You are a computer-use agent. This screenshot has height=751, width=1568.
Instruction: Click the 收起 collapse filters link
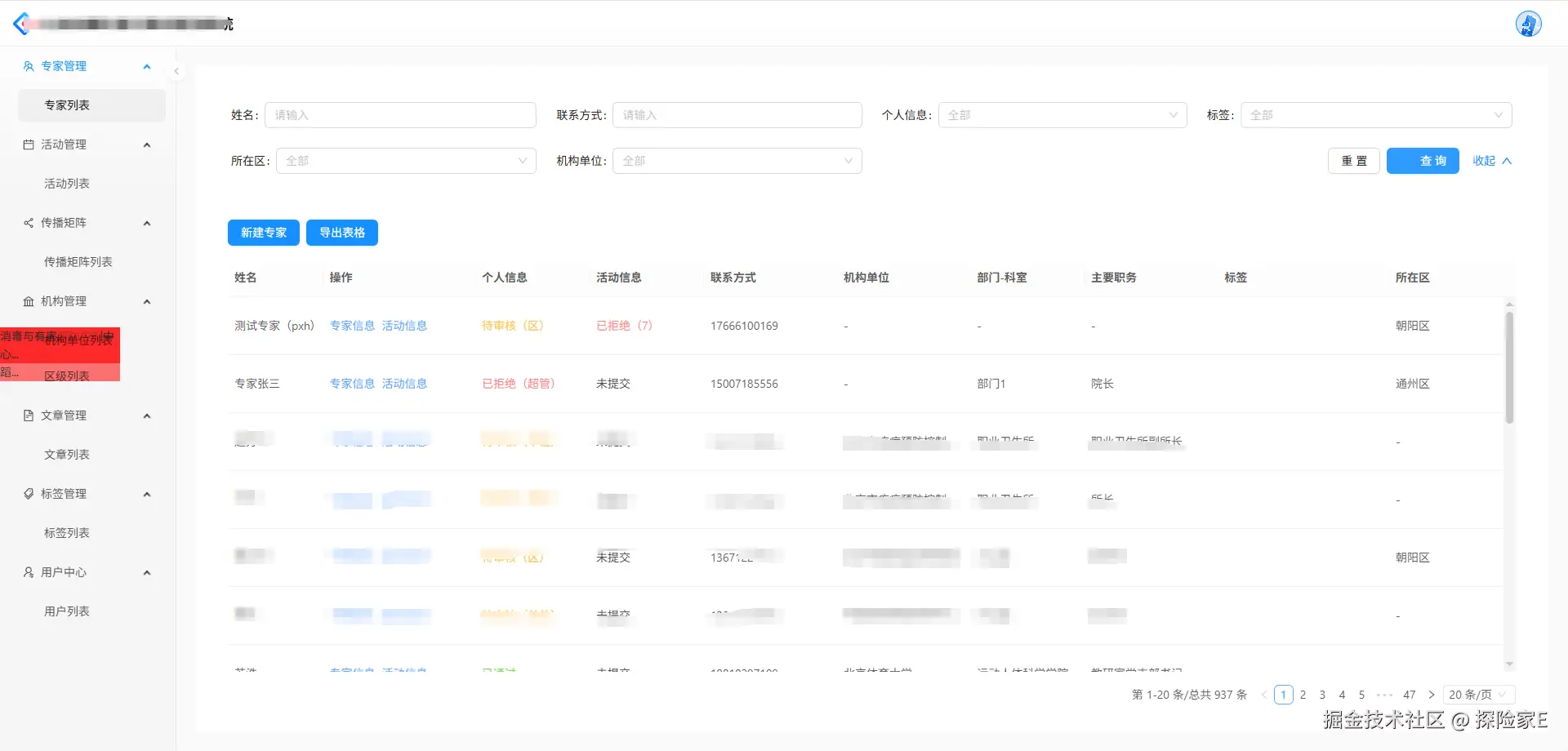1492,161
